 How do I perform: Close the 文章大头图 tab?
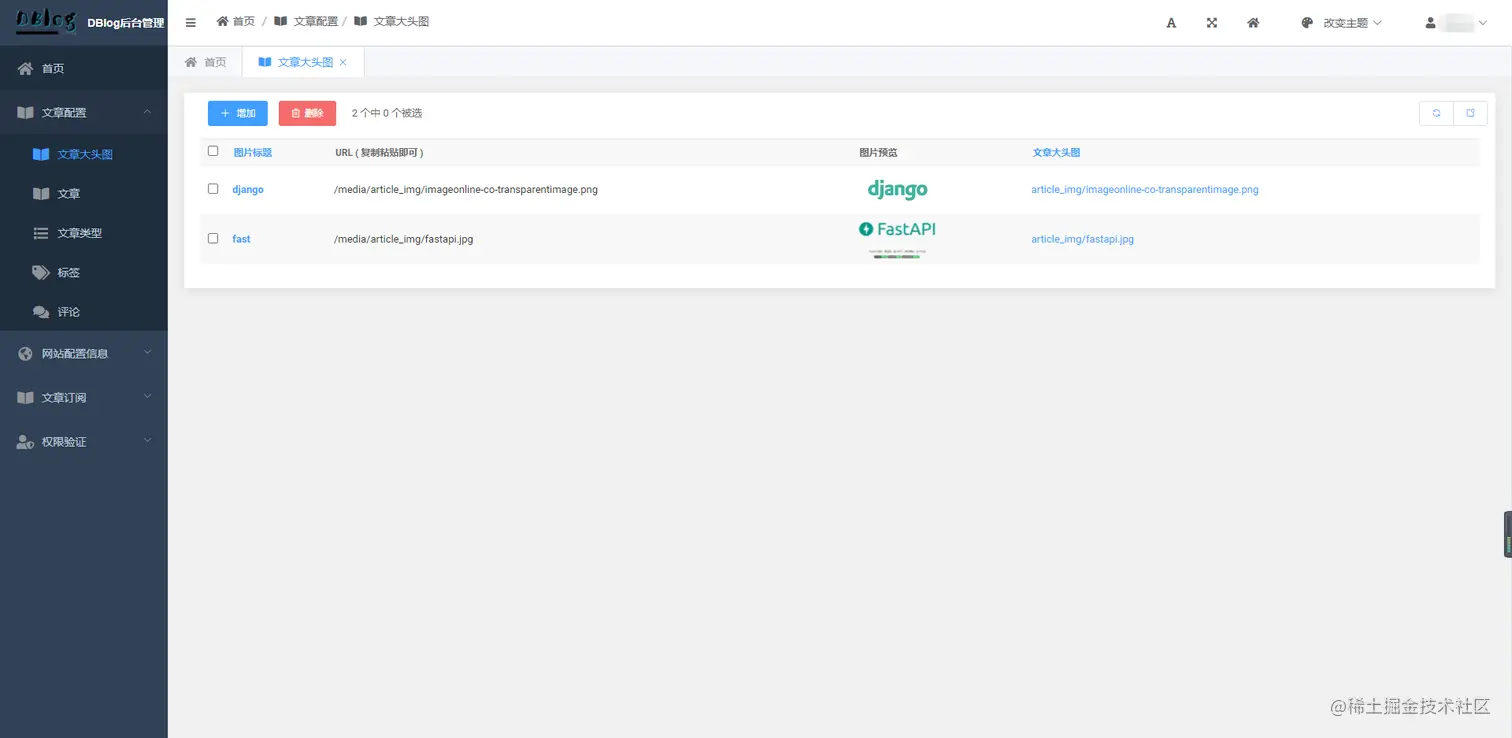click(343, 62)
